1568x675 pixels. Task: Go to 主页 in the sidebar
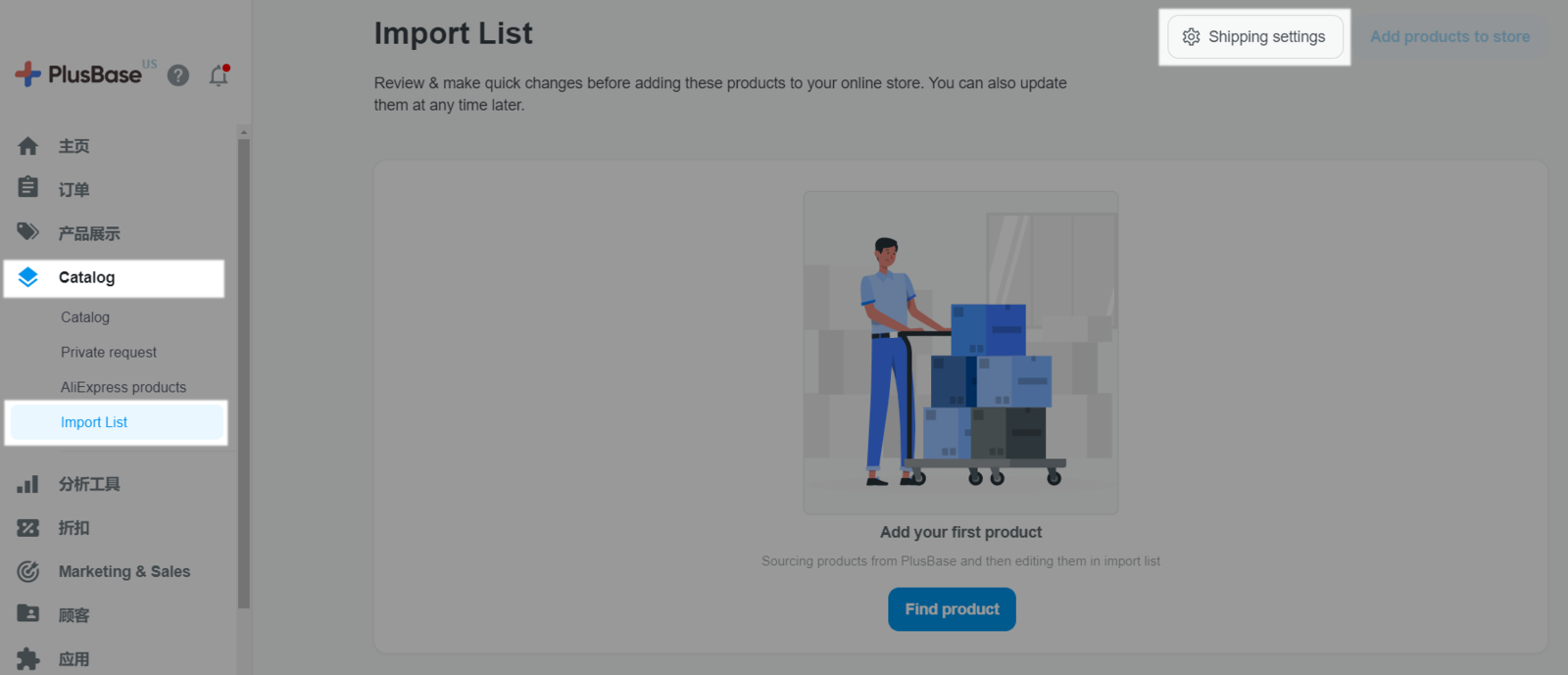click(74, 146)
